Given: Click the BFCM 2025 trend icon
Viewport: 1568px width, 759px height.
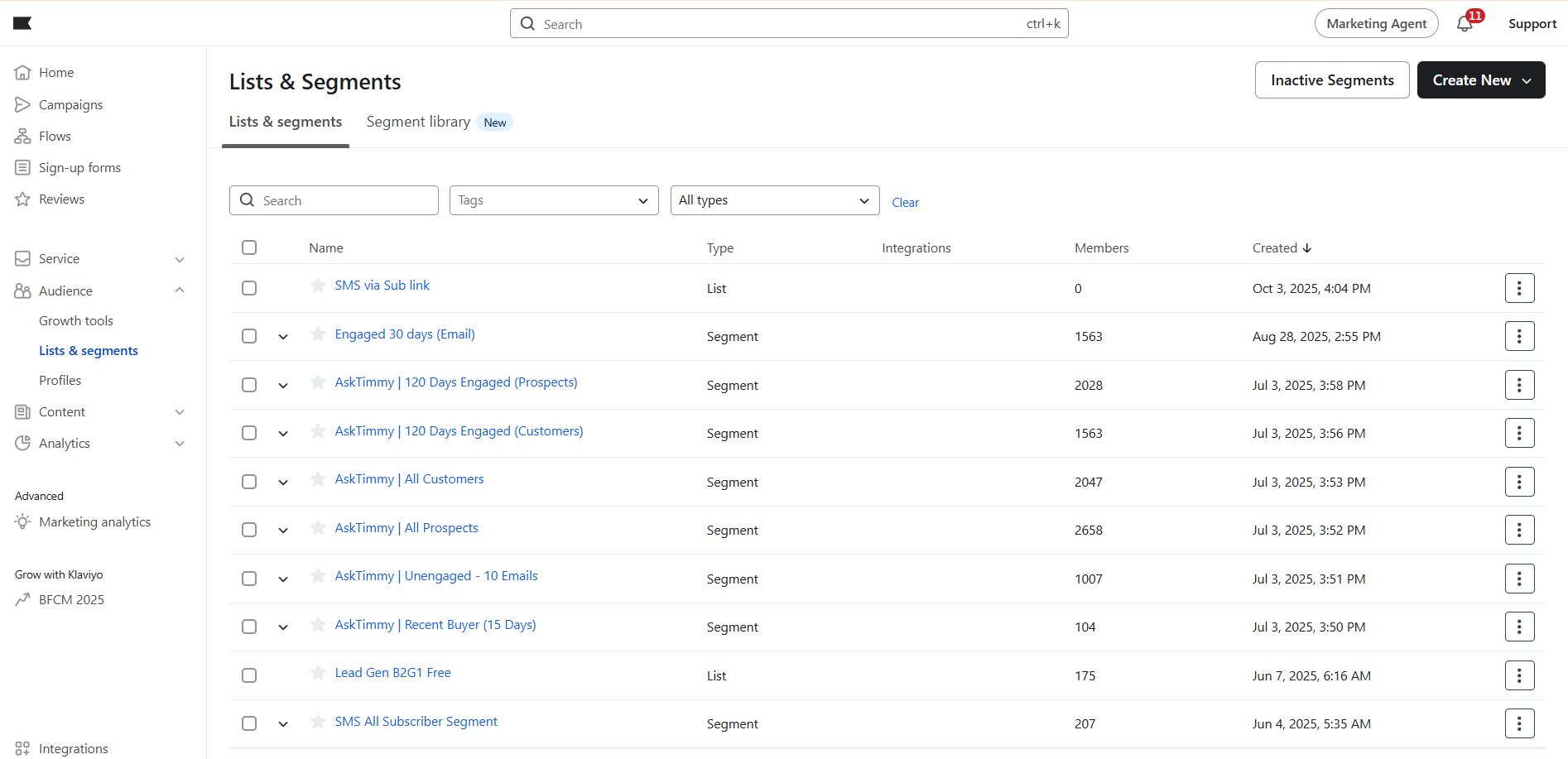Looking at the screenshot, I should coord(22,599).
